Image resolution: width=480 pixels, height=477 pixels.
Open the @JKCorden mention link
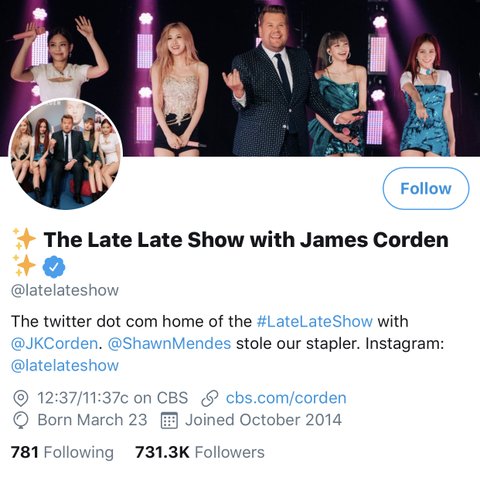pos(54,343)
